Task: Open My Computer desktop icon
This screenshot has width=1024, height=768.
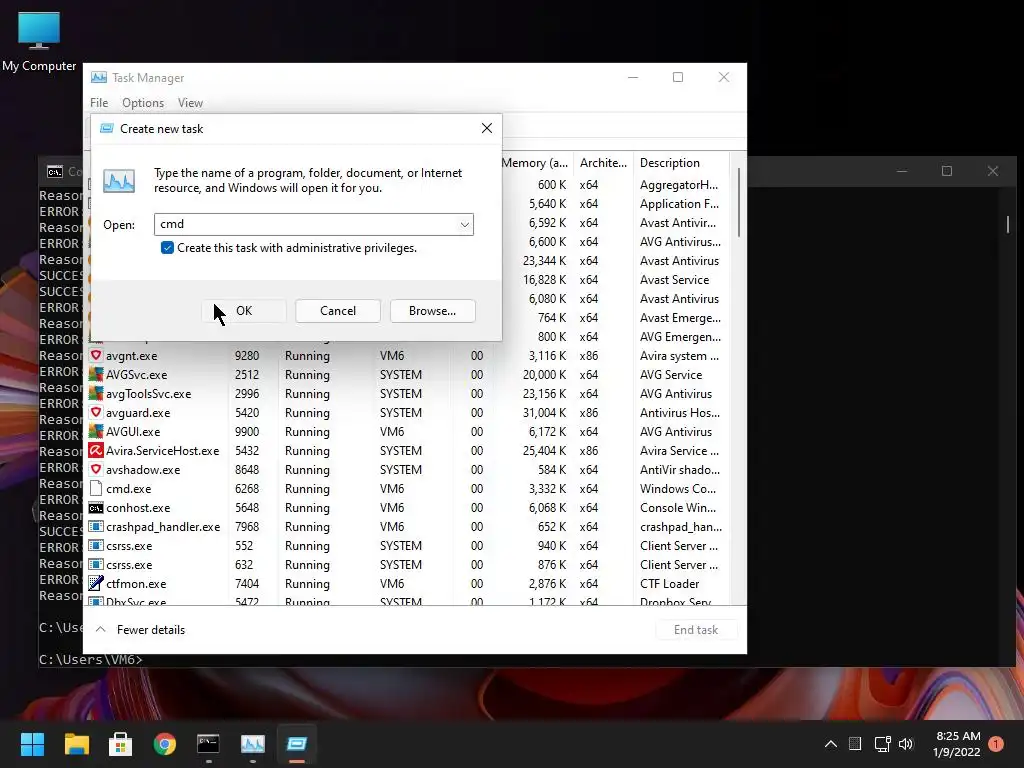Action: pos(39,40)
